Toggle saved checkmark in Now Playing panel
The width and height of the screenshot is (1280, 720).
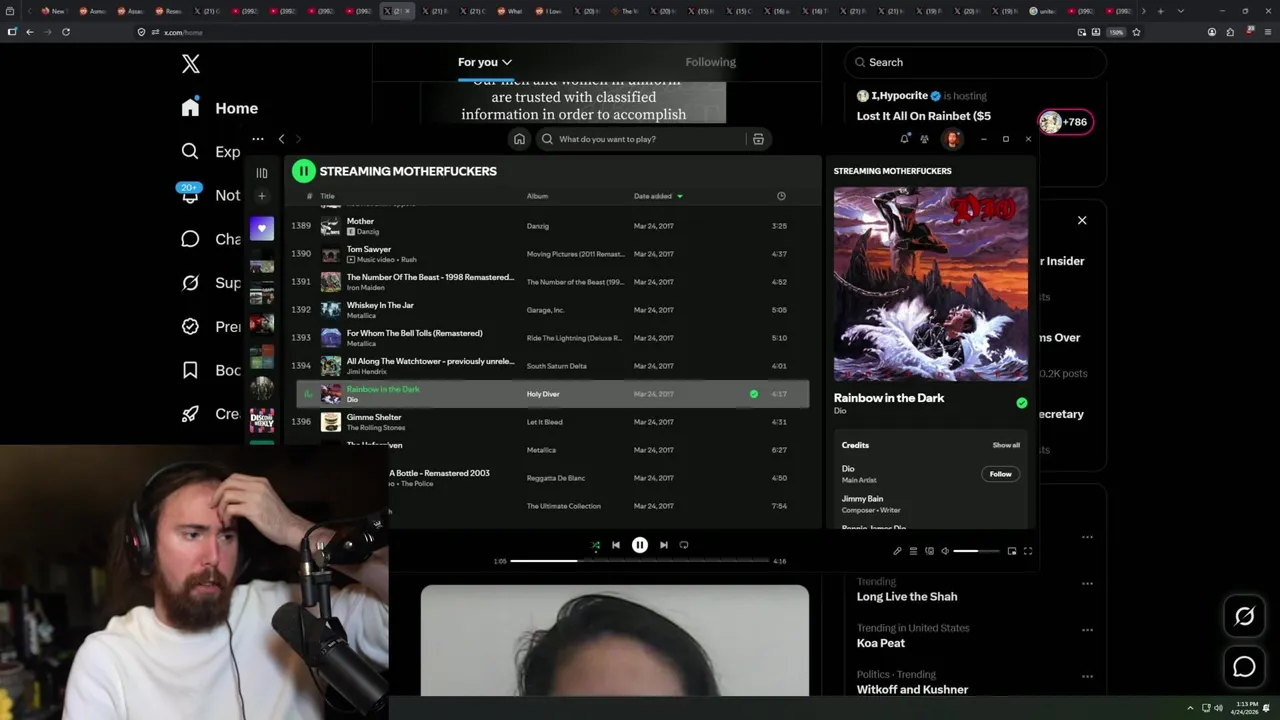click(1021, 403)
